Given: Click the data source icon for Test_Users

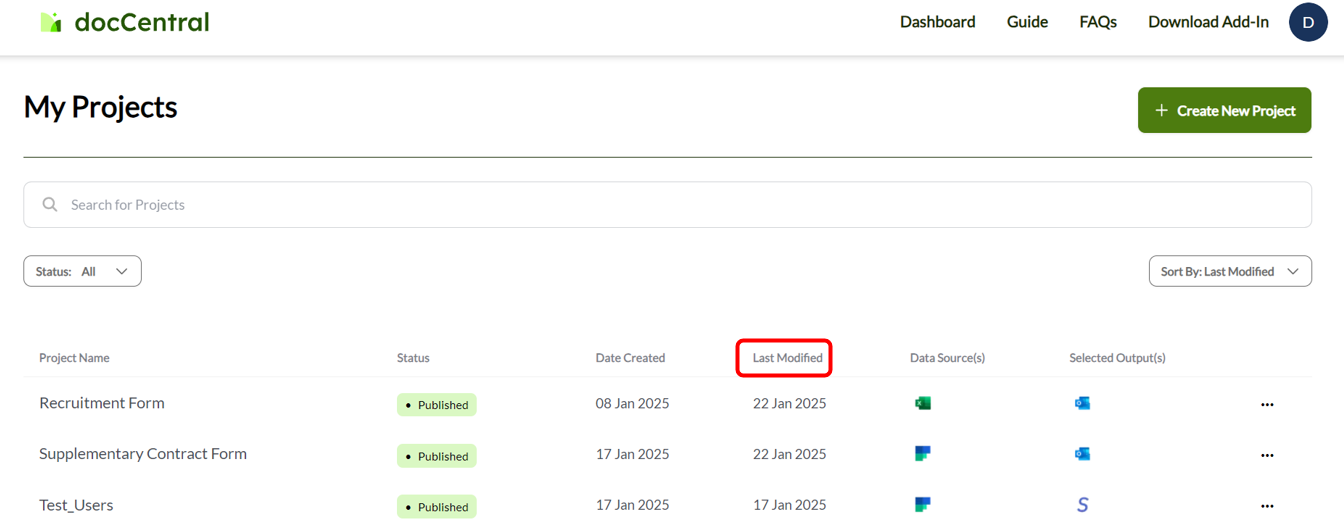Looking at the screenshot, I should (923, 505).
